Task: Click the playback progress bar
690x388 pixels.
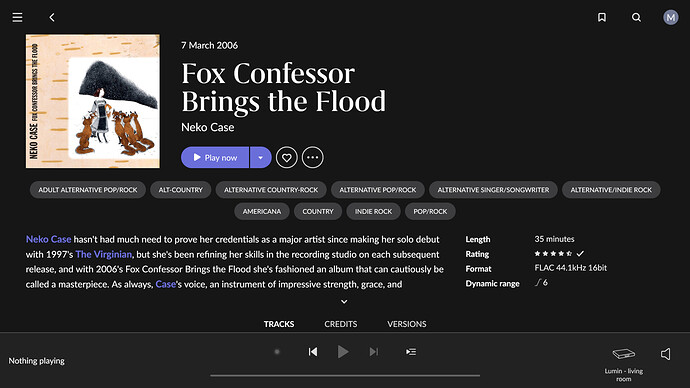Action: point(345,375)
